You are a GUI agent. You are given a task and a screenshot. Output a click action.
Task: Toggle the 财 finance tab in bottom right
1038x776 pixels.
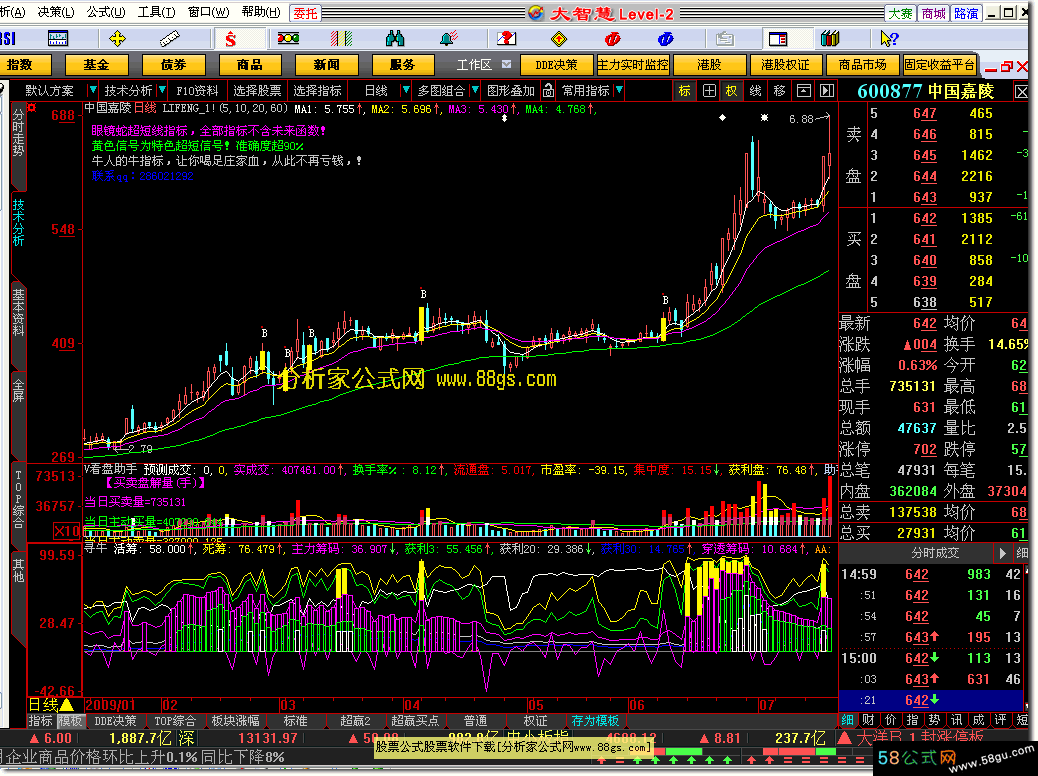click(x=869, y=720)
